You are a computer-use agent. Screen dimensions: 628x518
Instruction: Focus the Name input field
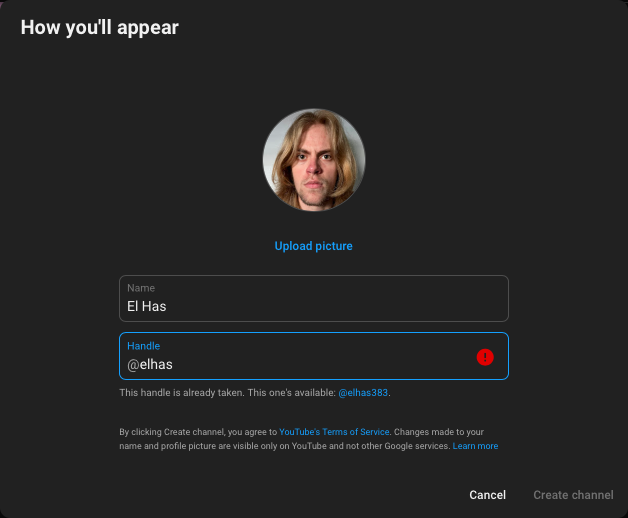pyautogui.click(x=314, y=298)
